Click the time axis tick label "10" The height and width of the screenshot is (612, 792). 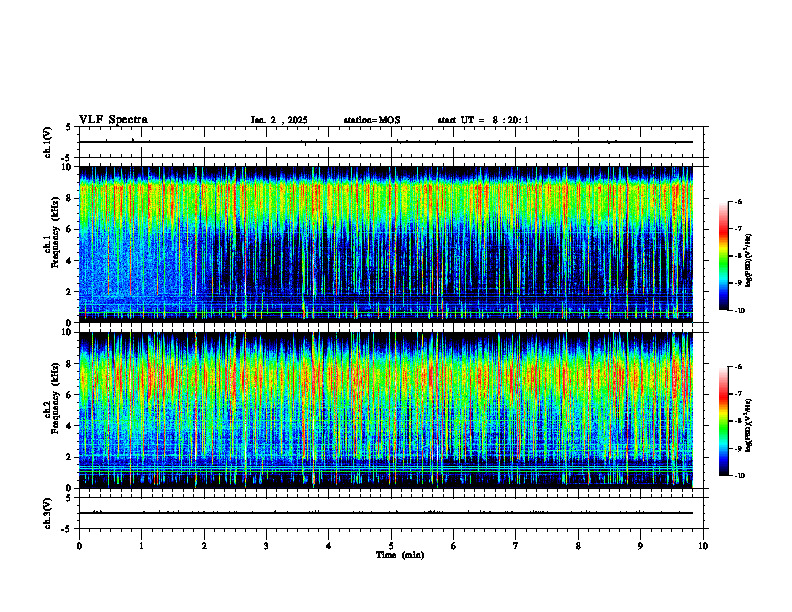pyautogui.click(x=703, y=546)
